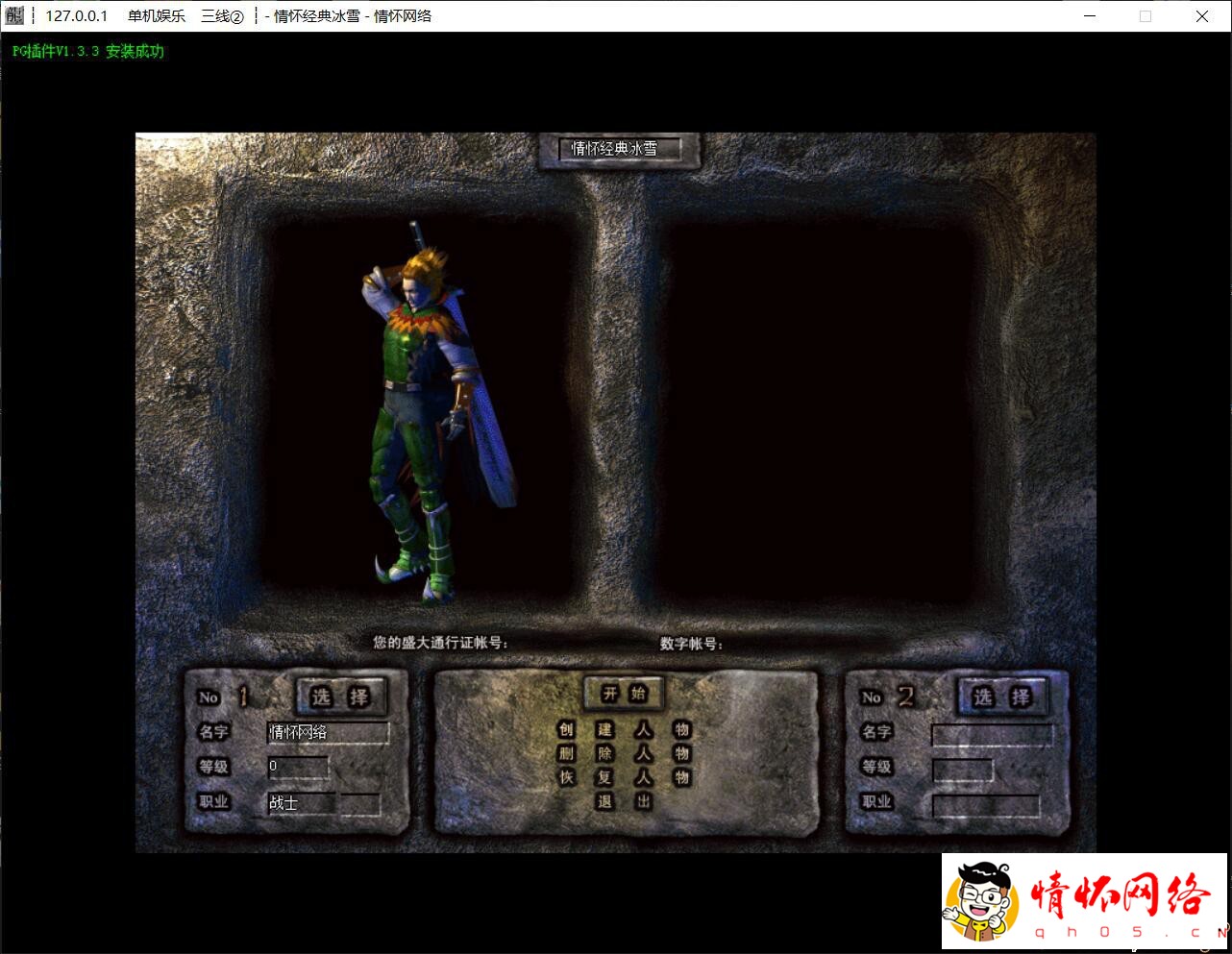Click the slot 1 名字 label
Image resolution: width=1232 pixels, height=954 pixels.
(213, 732)
